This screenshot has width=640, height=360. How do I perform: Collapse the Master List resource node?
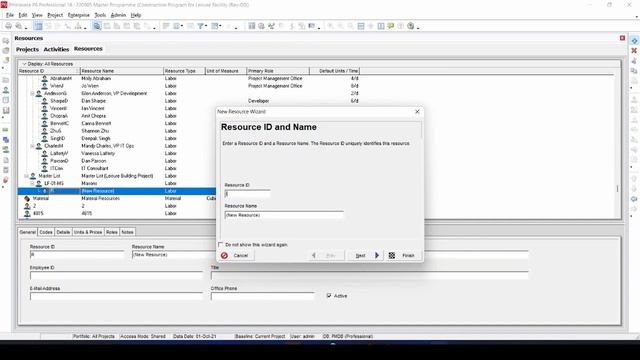tap(27, 176)
